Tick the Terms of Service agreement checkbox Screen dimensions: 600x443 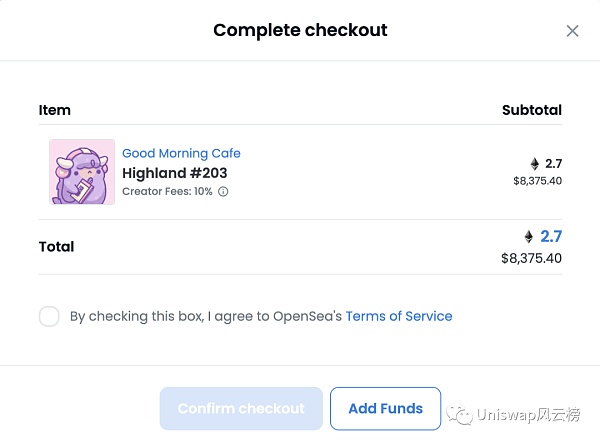coord(49,317)
